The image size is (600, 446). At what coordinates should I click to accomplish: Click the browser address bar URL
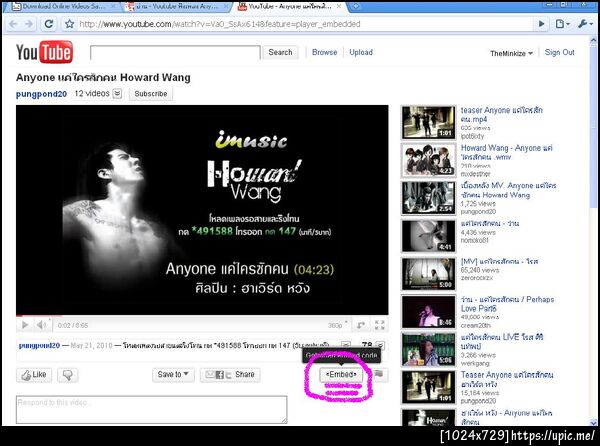[220, 24]
